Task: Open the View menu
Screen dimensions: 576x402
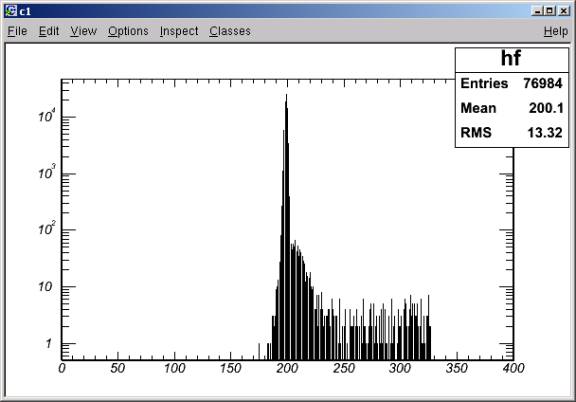Action: [x=83, y=31]
